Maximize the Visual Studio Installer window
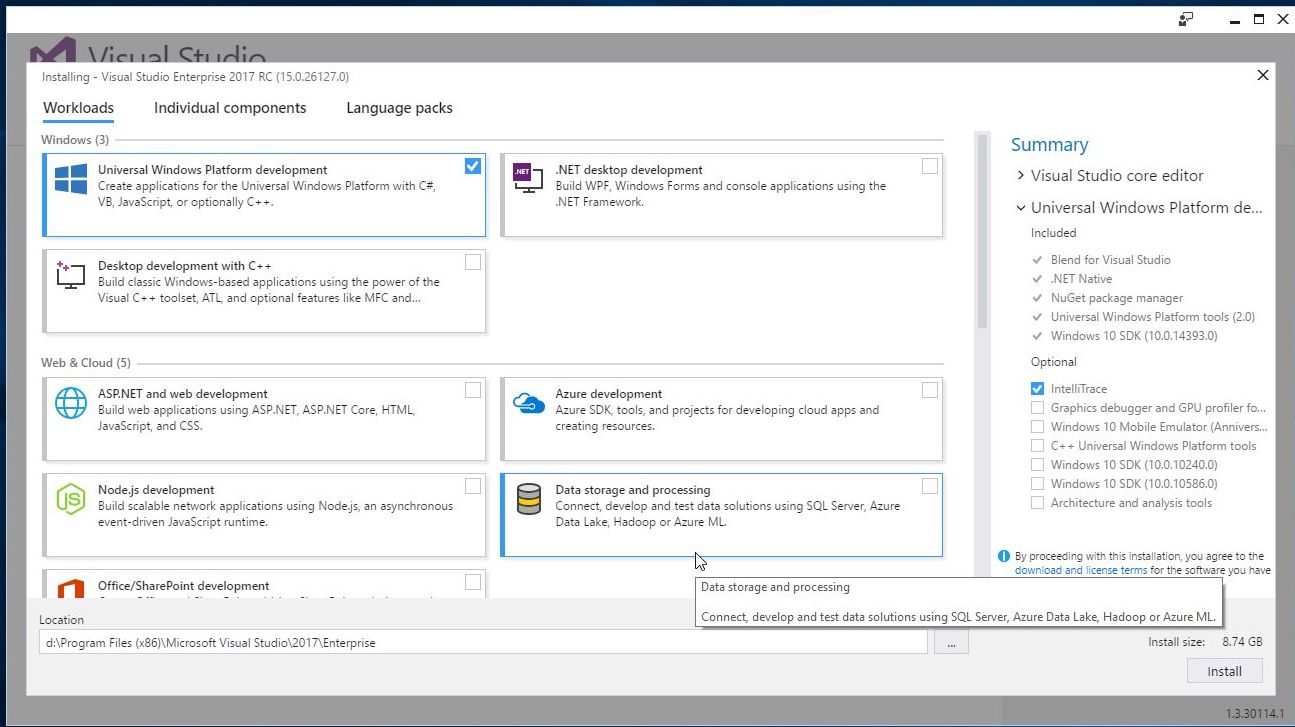 pos(1259,19)
